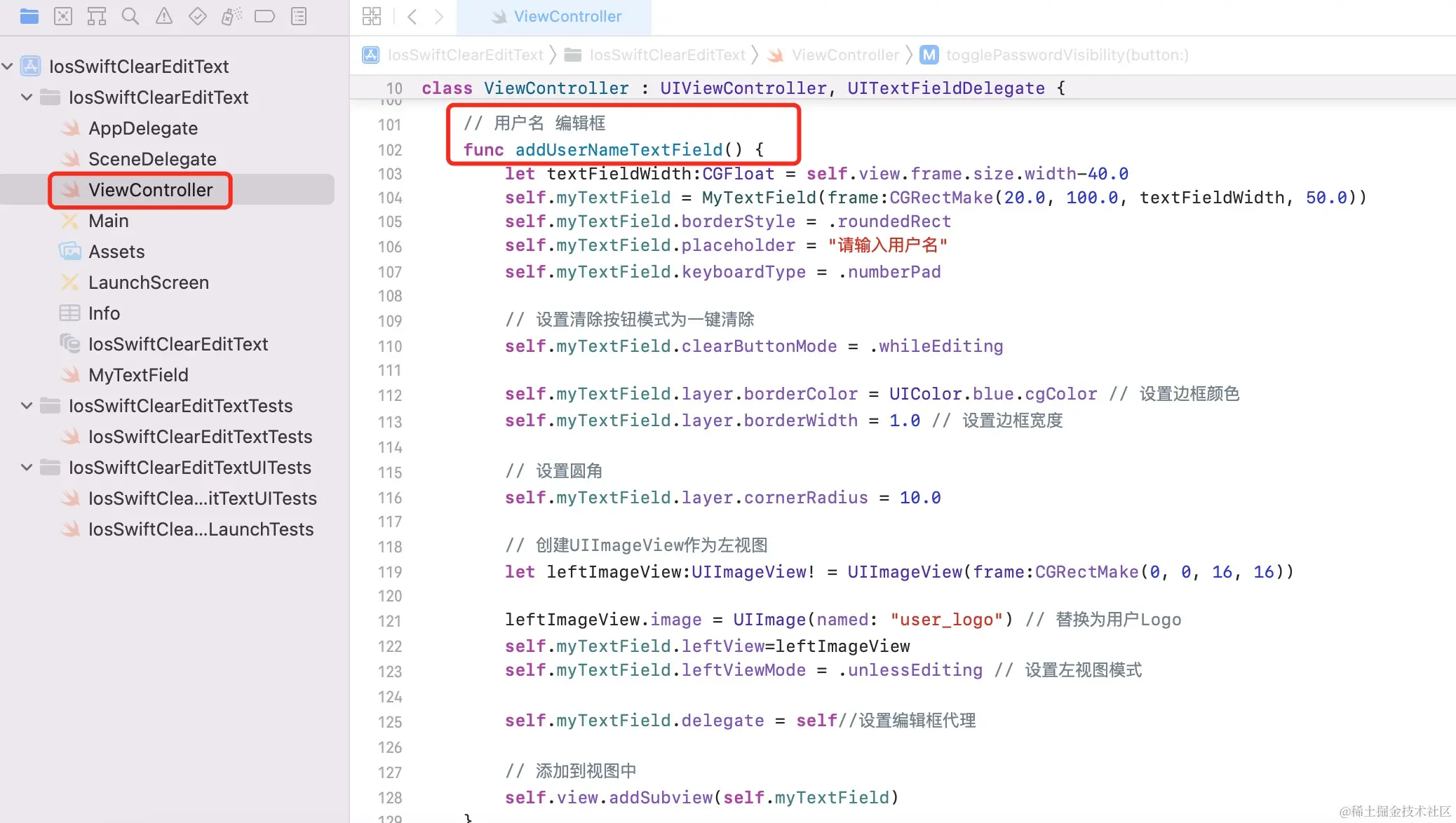The width and height of the screenshot is (1456, 823).
Task: Open the Debug navigator spray icon
Action: [231, 16]
